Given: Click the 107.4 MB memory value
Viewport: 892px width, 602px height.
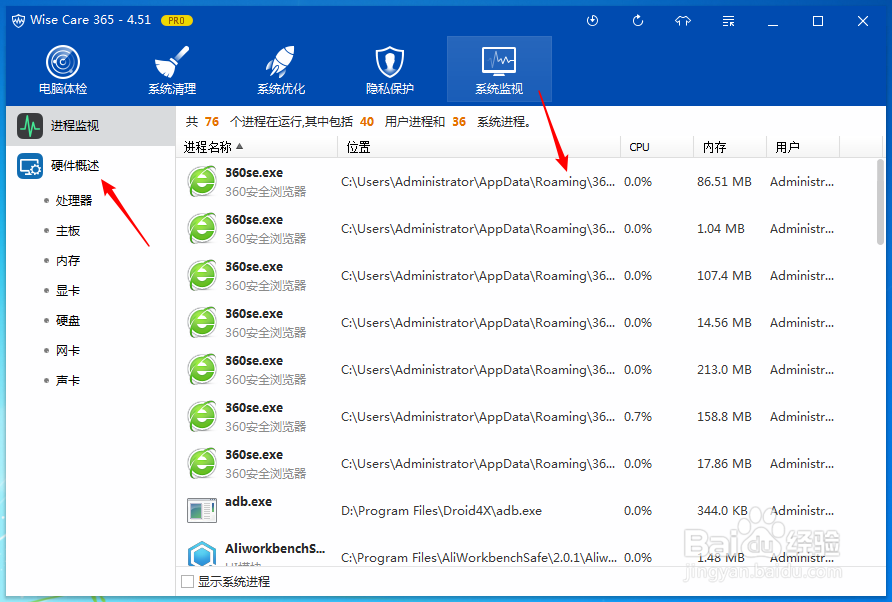Looking at the screenshot, I should coord(724,276).
